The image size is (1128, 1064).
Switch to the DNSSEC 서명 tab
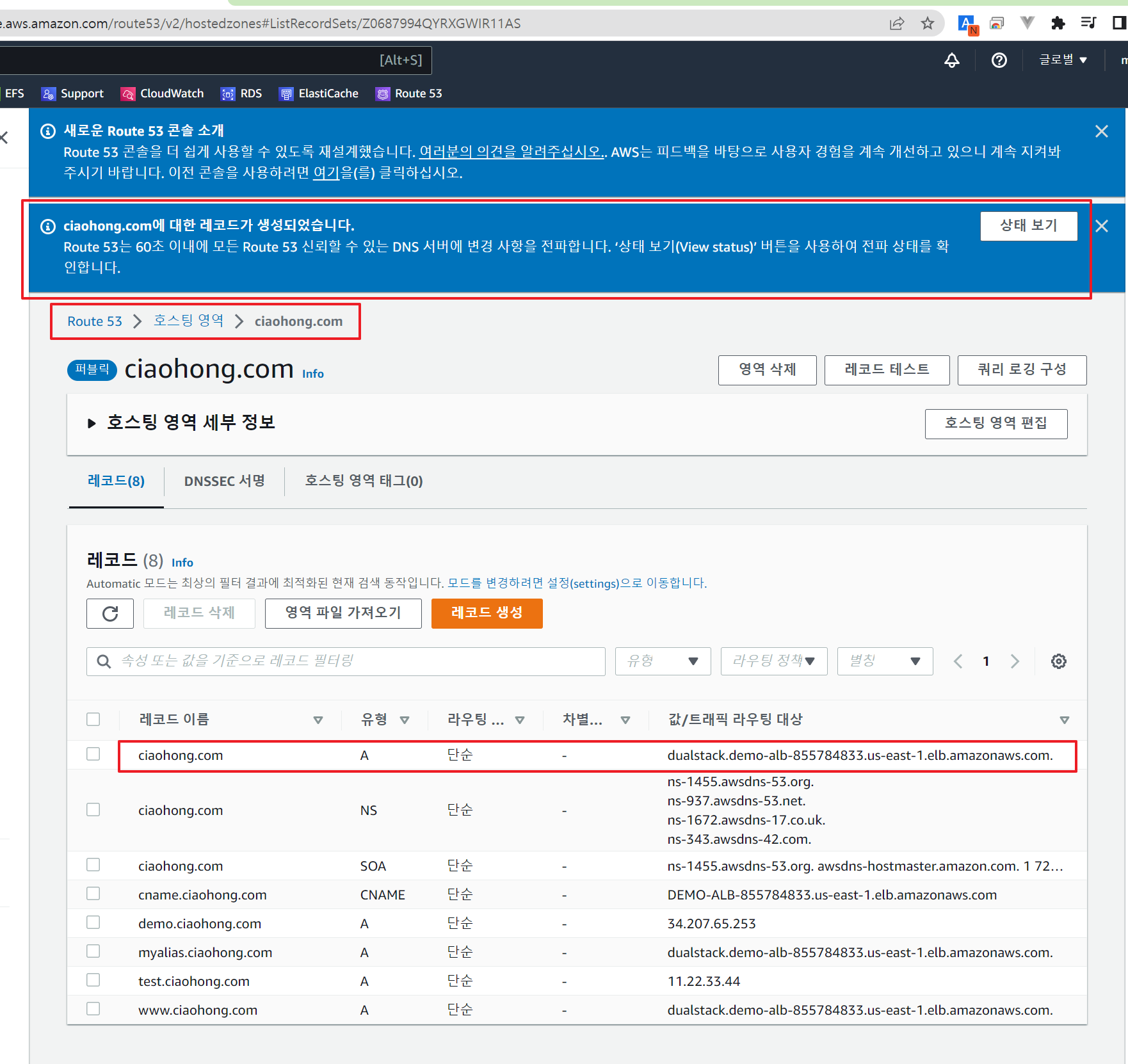(225, 481)
